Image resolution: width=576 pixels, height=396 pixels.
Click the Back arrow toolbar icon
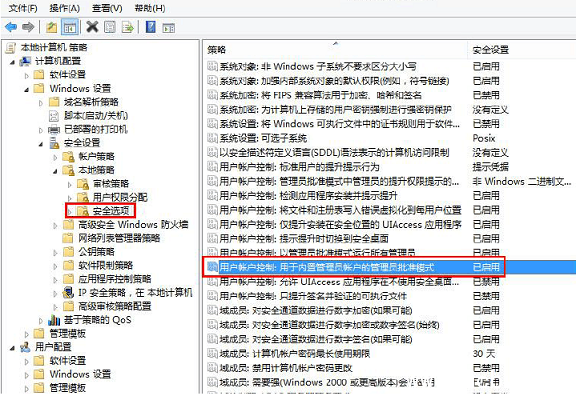[x=11, y=27]
